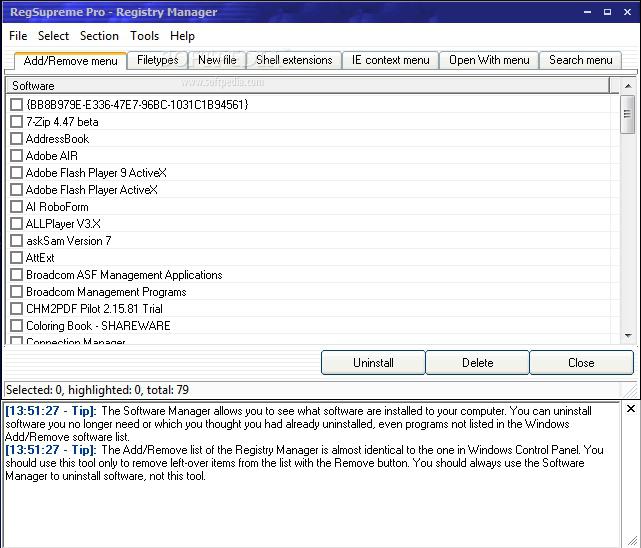
Task: Mark the AI RoboForm checkbox
Action: [16, 207]
